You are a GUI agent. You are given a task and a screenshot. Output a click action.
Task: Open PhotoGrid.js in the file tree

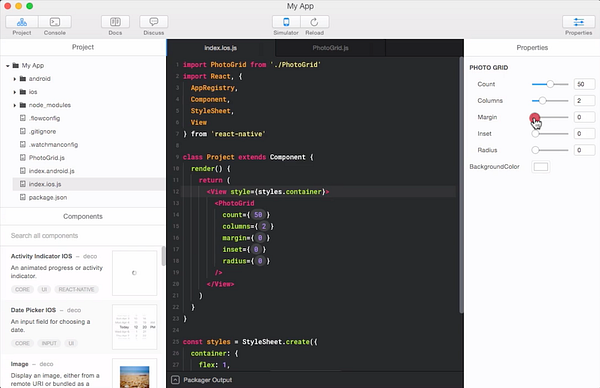(47, 158)
